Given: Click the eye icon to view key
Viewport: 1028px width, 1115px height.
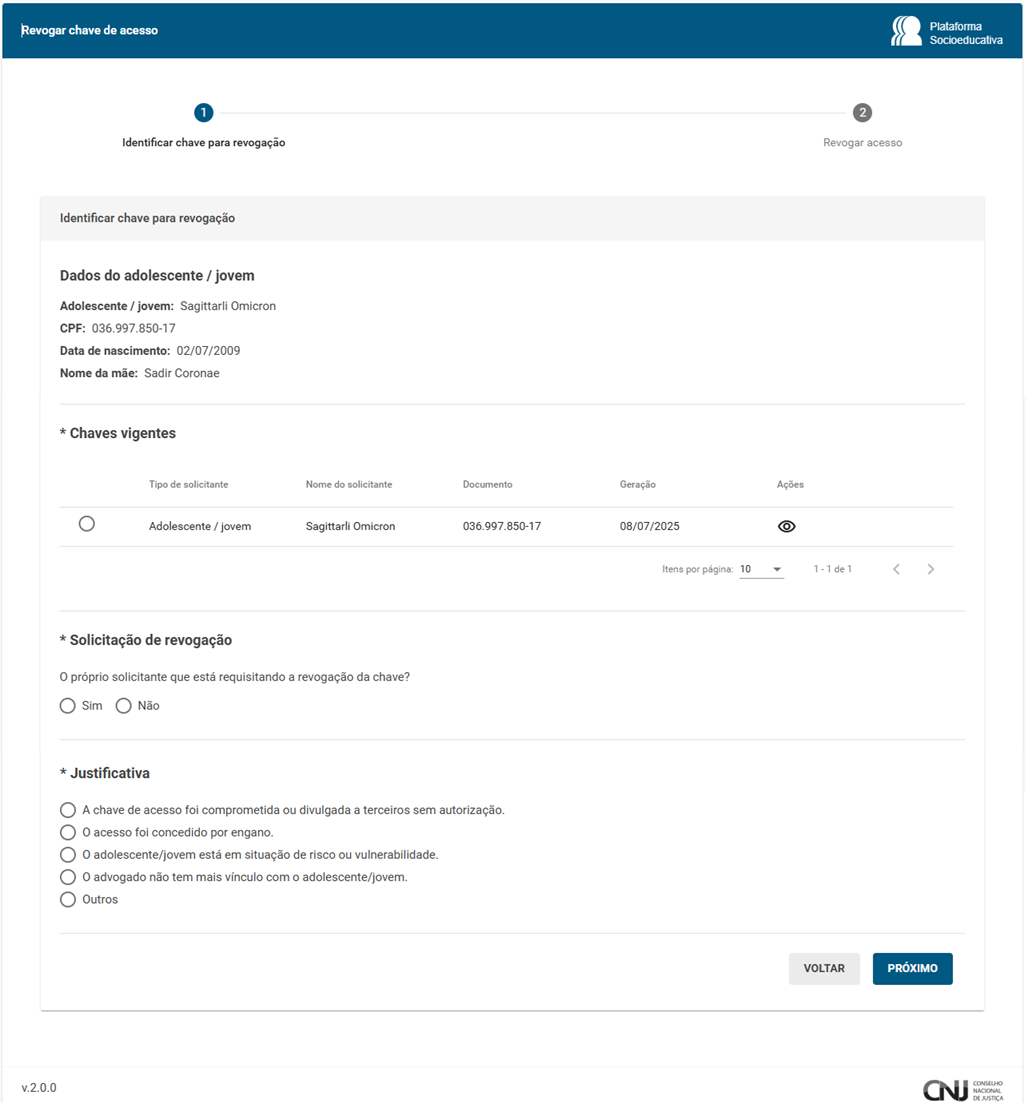Looking at the screenshot, I should coord(786,526).
